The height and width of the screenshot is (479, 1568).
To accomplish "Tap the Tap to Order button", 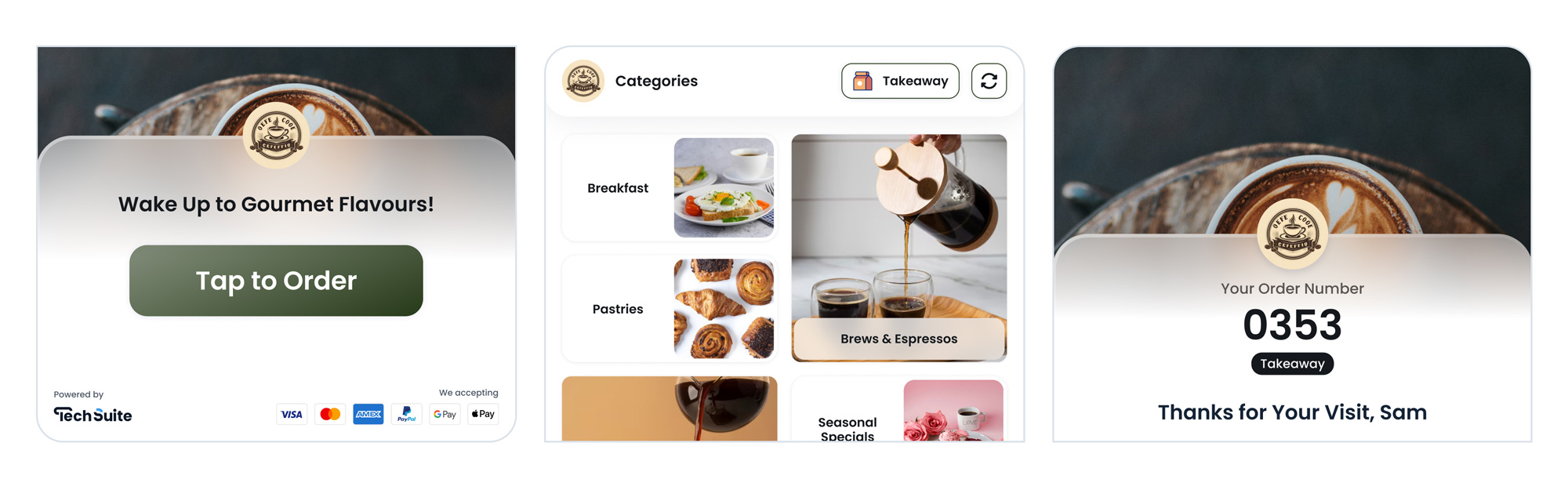I will pyautogui.click(x=276, y=281).
